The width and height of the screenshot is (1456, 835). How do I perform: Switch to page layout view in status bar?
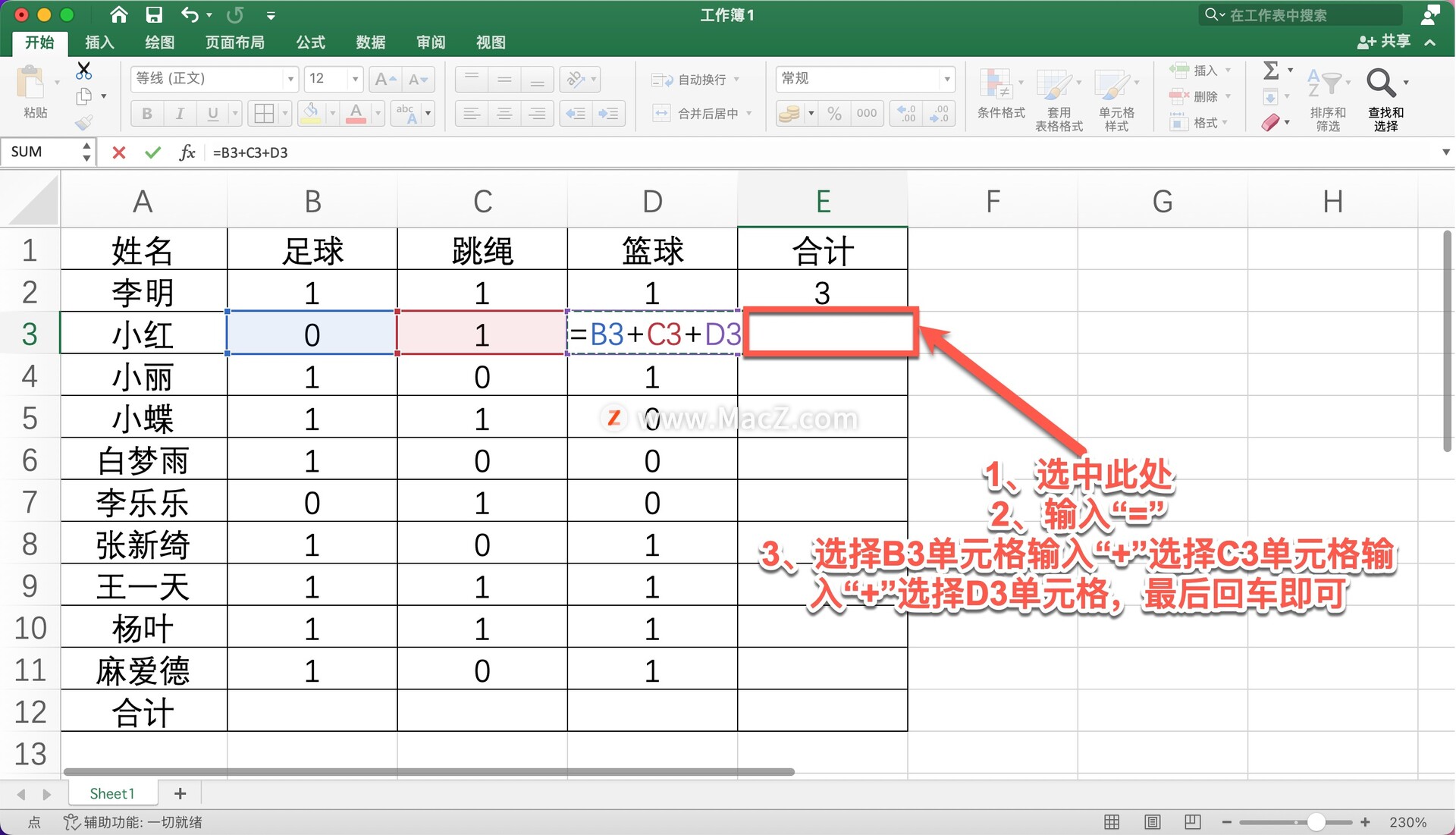point(1152,822)
